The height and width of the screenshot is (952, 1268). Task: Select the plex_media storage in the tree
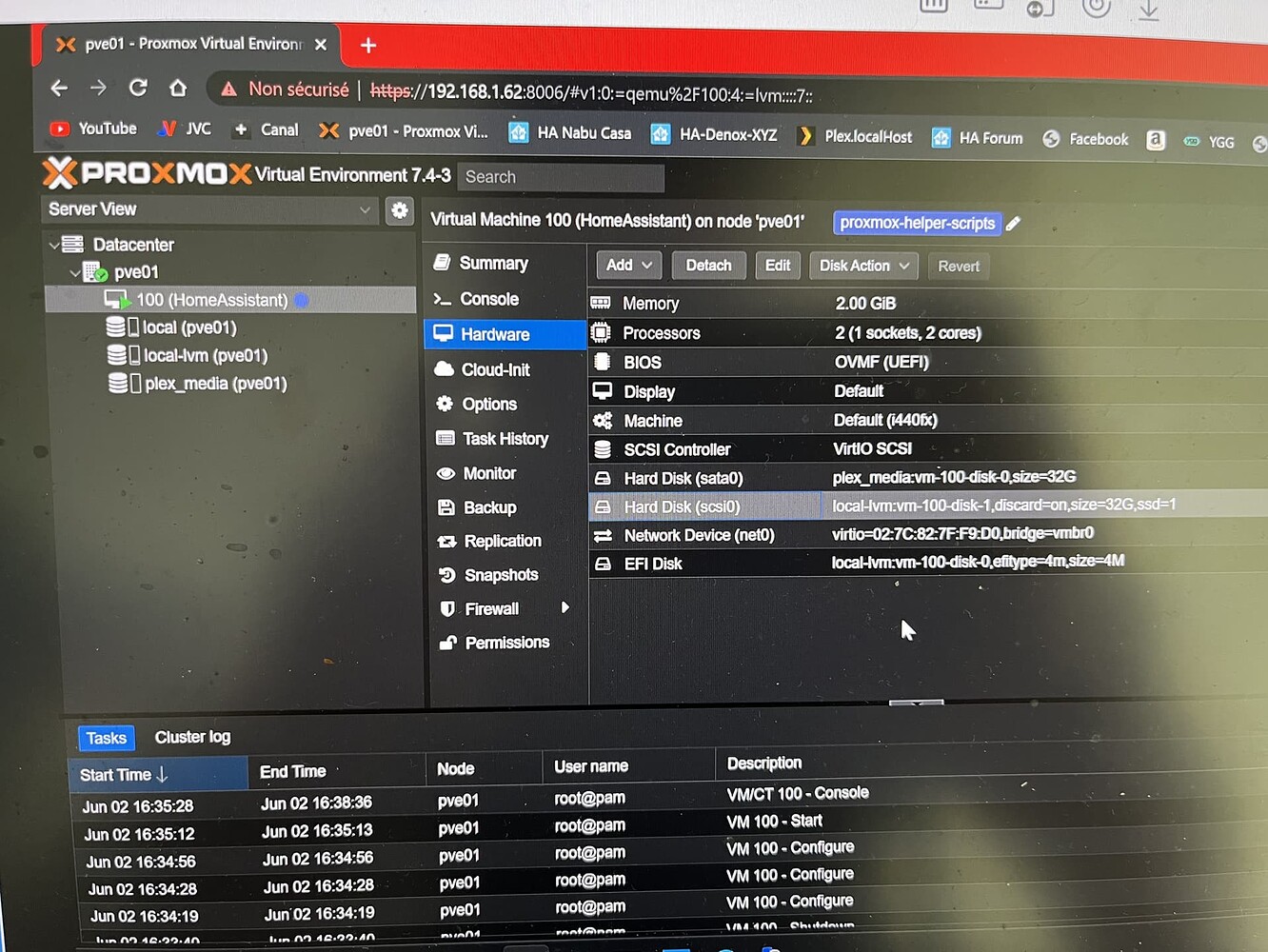pos(211,383)
